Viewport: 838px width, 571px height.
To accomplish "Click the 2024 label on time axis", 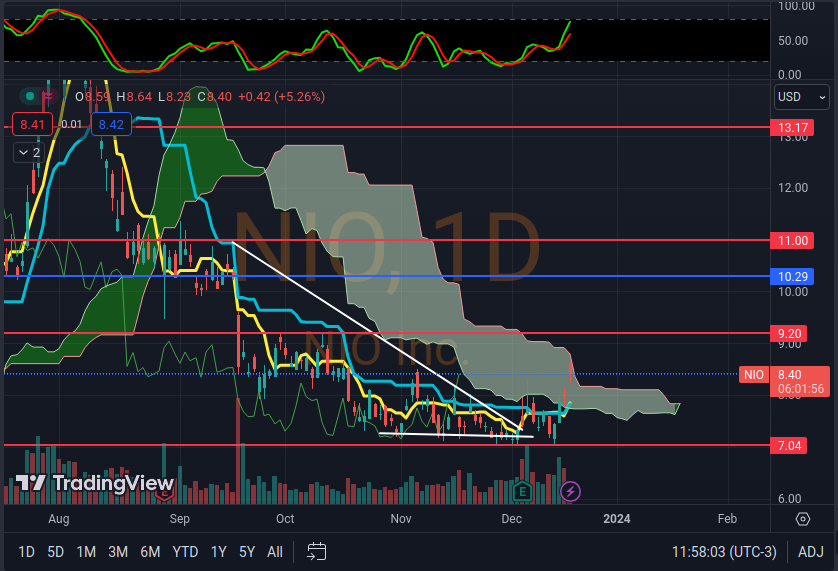I will [617, 519].
